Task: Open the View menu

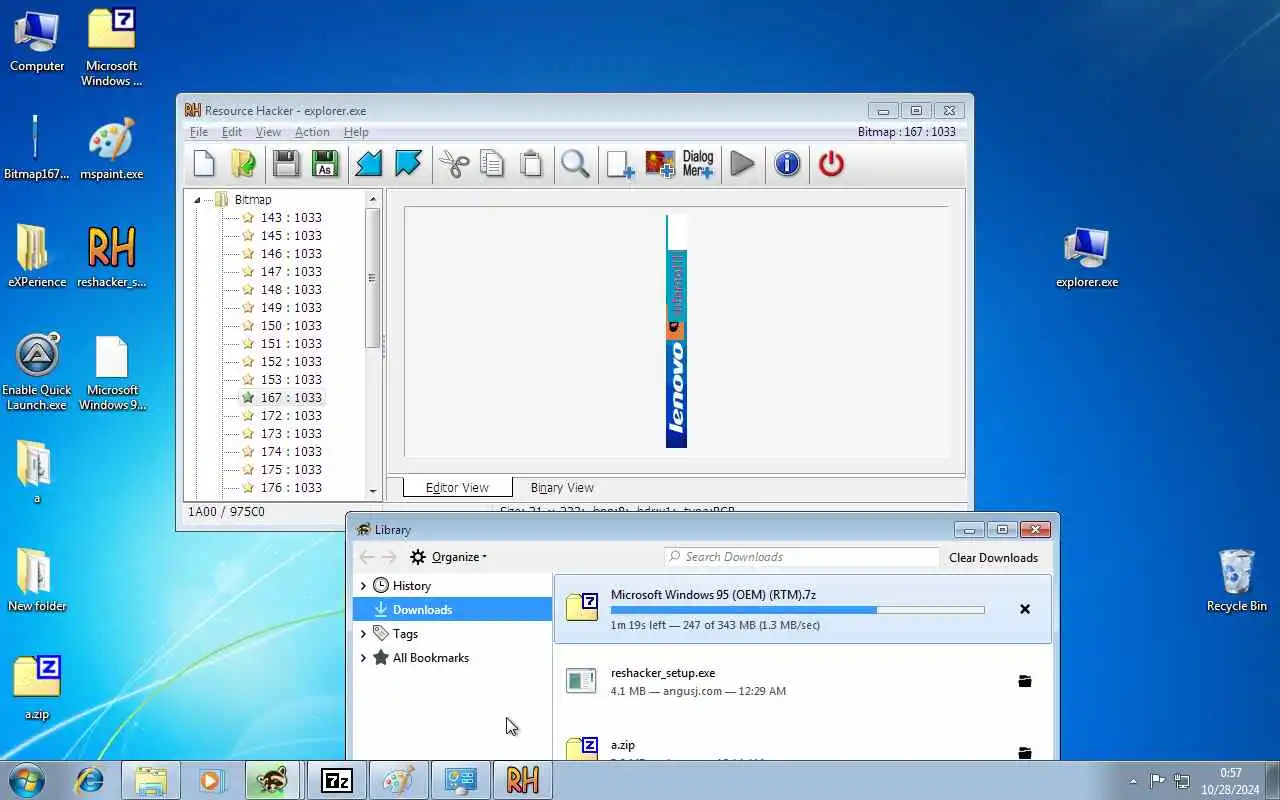Action: click(268, 132)
